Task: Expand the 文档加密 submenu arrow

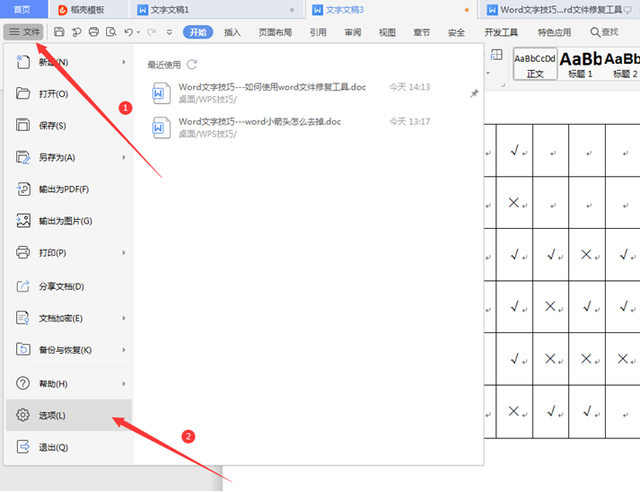Action: pos(124,318)
